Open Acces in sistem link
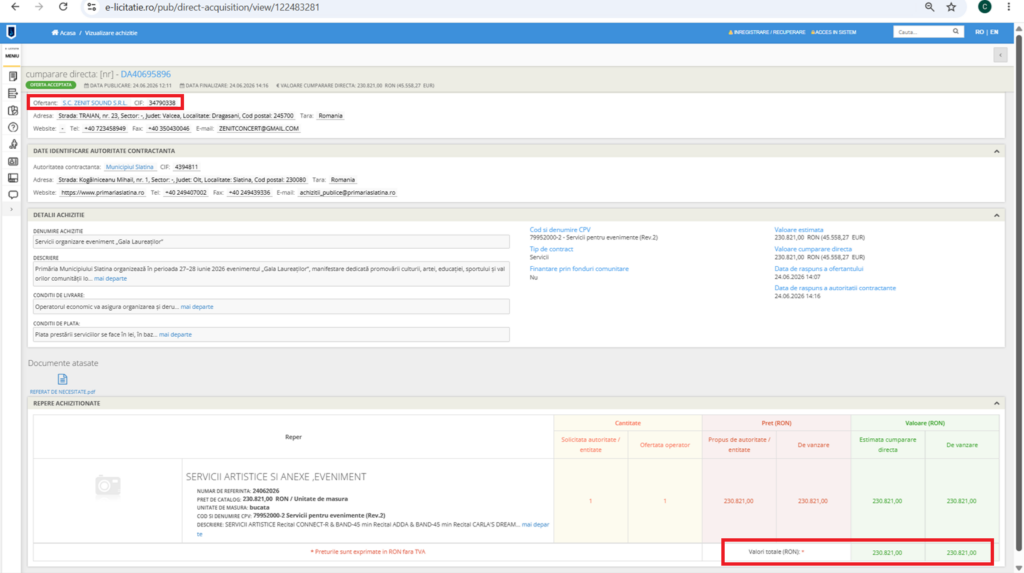 coord(833,32)
